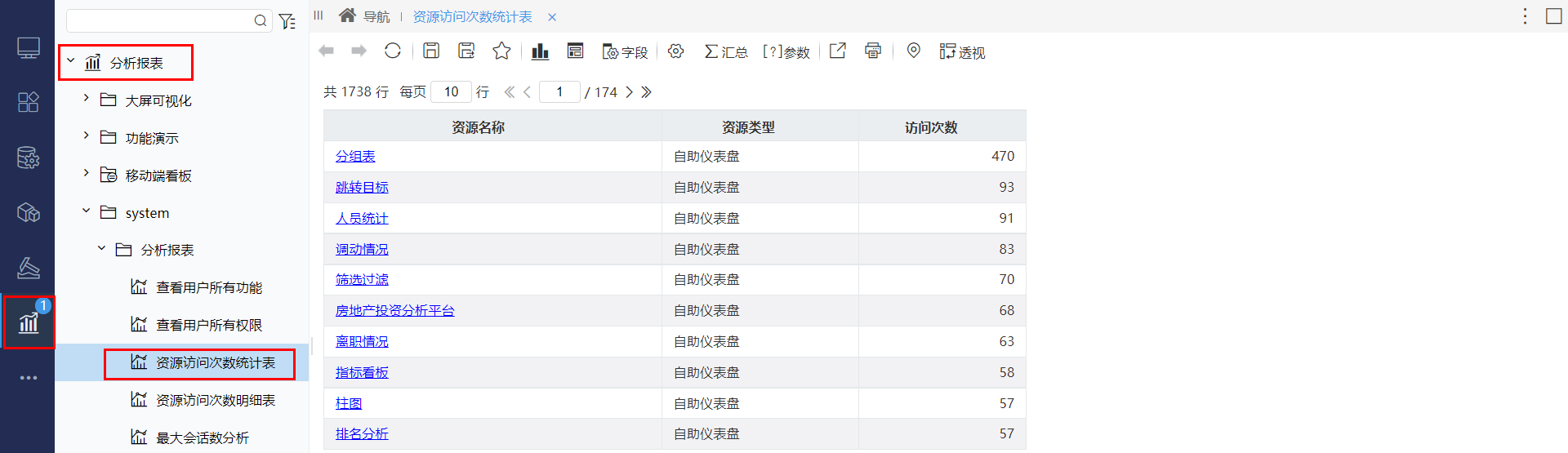Image resolution: width=1568 pixels, height=453 pixels.
Task: Refresh the report
Action: [x=393, y=51]
